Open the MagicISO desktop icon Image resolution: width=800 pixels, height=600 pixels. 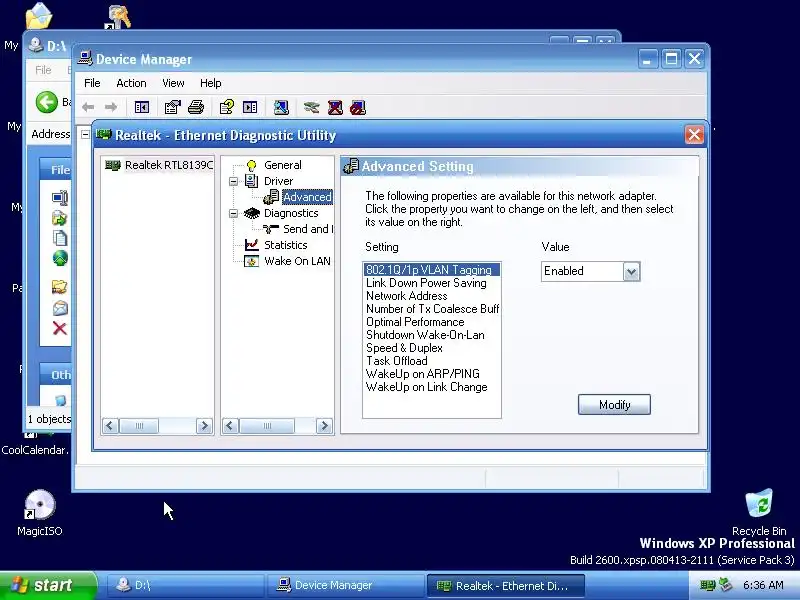click(x=40, y=505)
